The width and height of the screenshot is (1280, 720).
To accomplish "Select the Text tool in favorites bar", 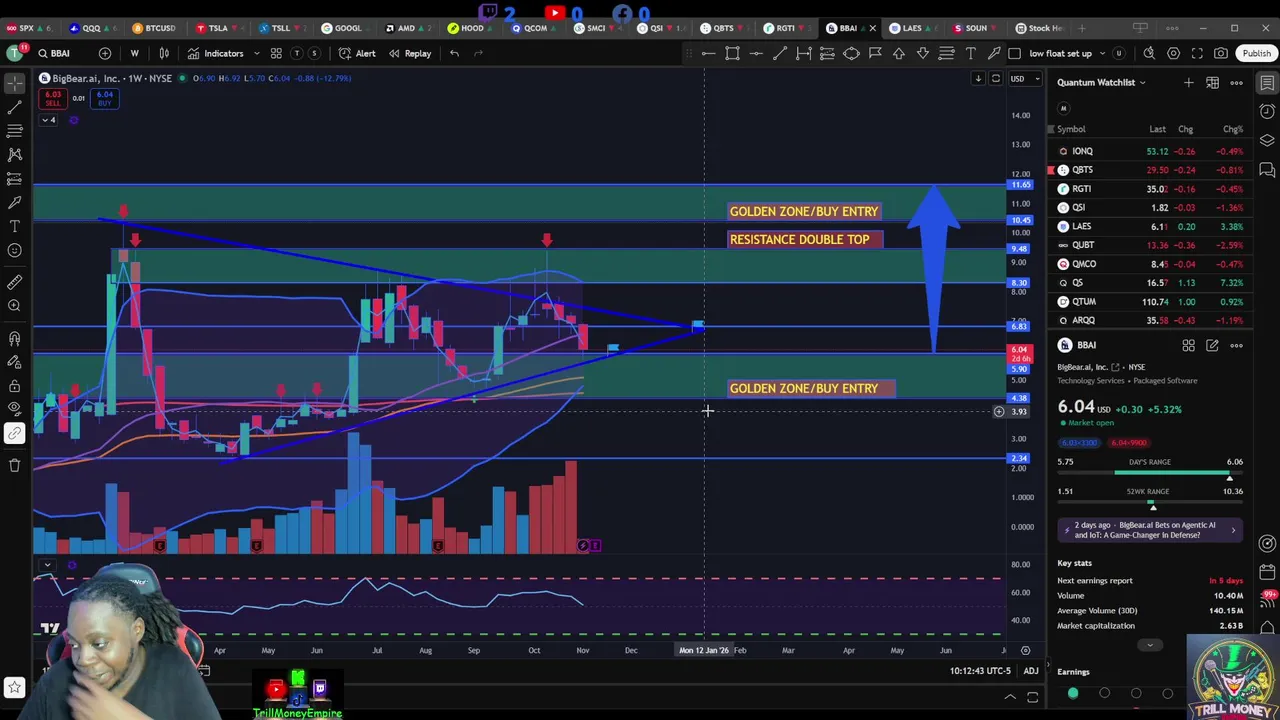I will click(x=970, y=53).
